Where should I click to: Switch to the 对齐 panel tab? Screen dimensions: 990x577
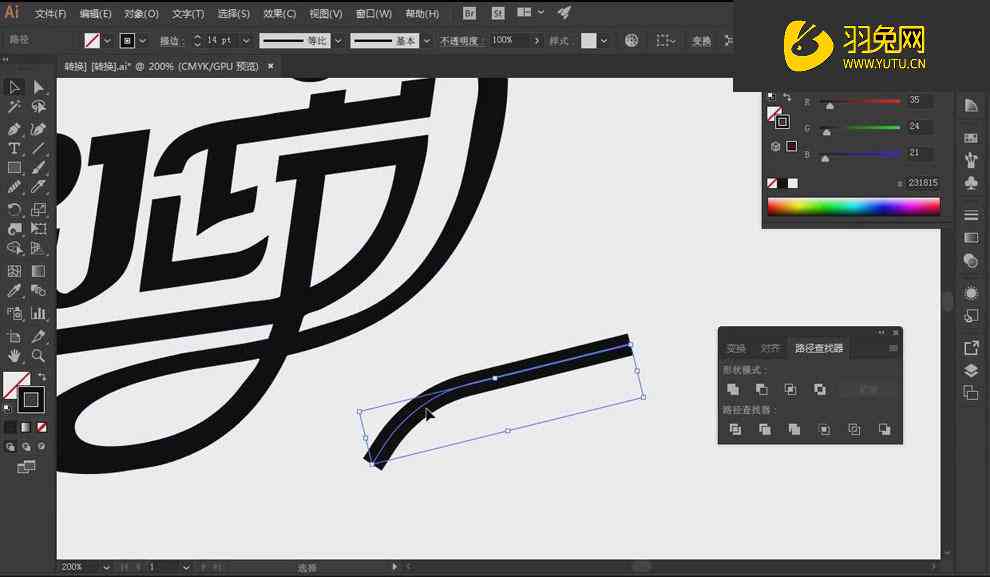click(x=770, y=348)
